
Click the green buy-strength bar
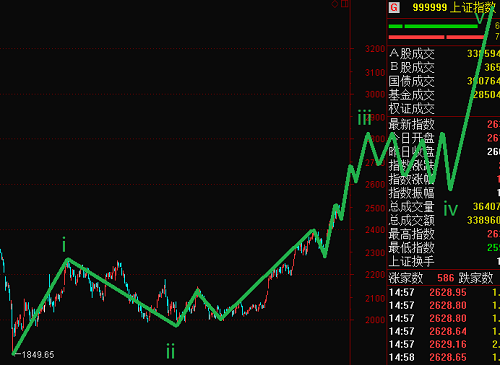[433, 26]
